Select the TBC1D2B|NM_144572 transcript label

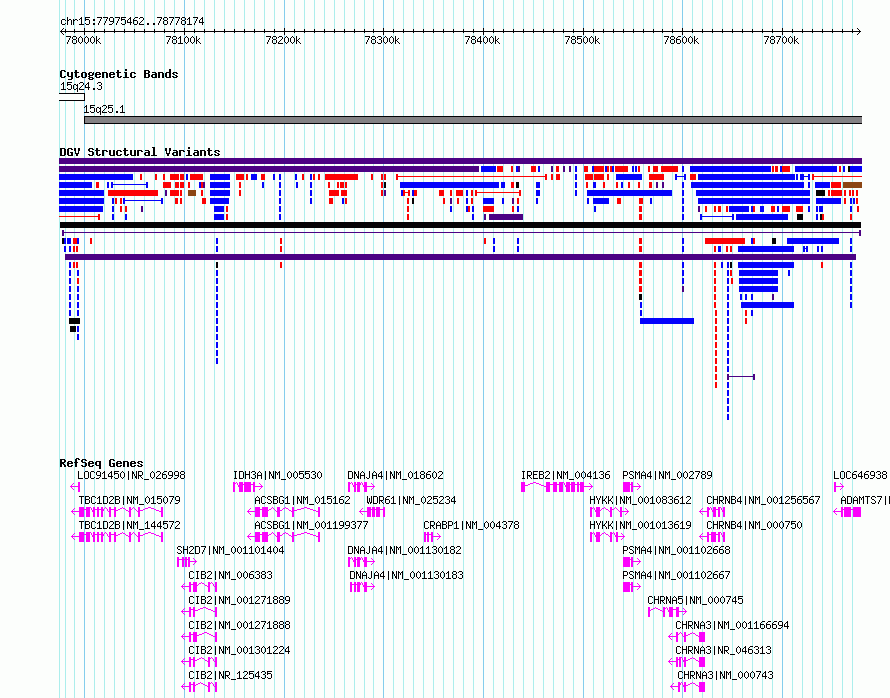pos(129,525)
